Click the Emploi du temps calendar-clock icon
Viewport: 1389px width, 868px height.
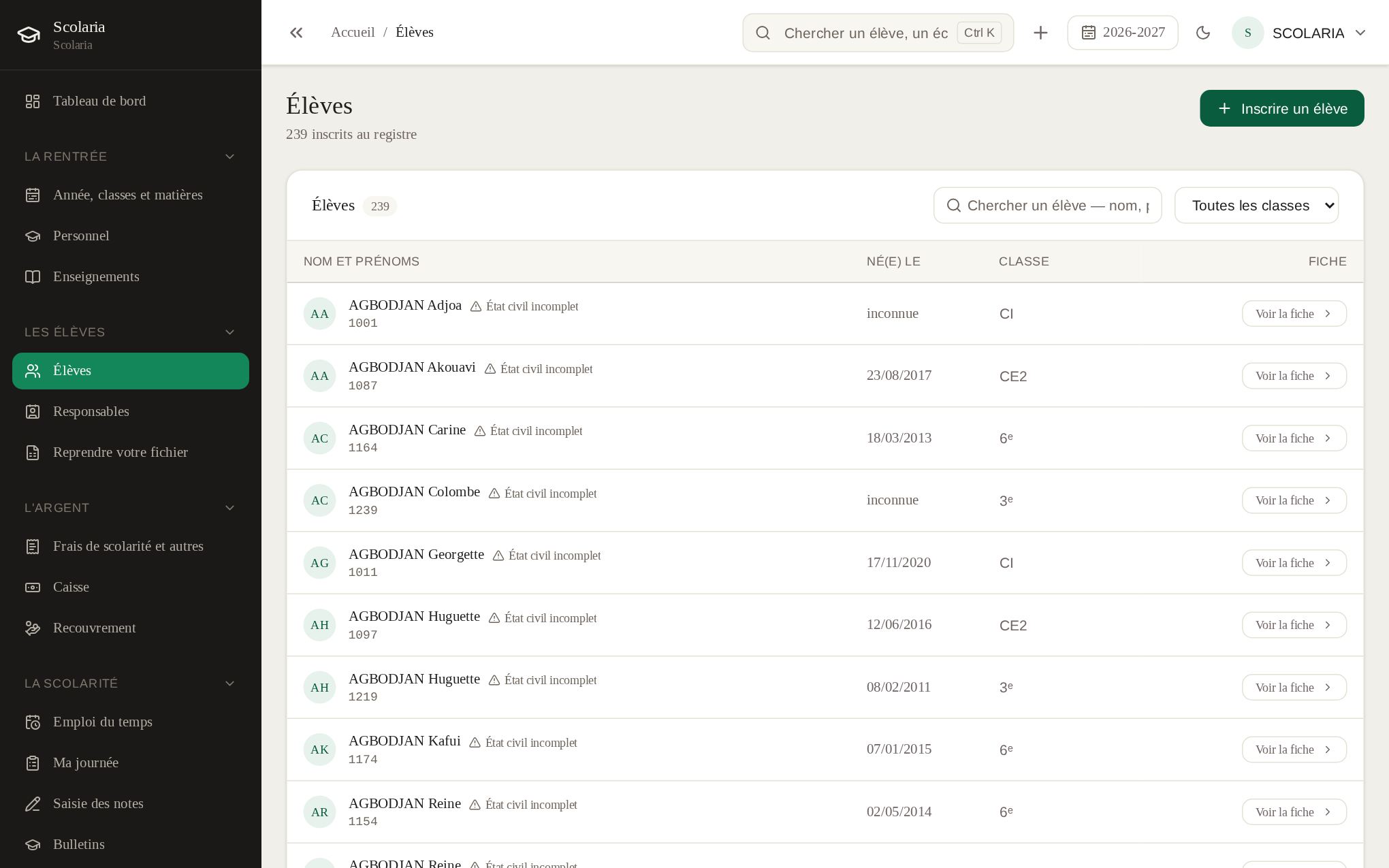pyautogui.click(x=33, y=722)
